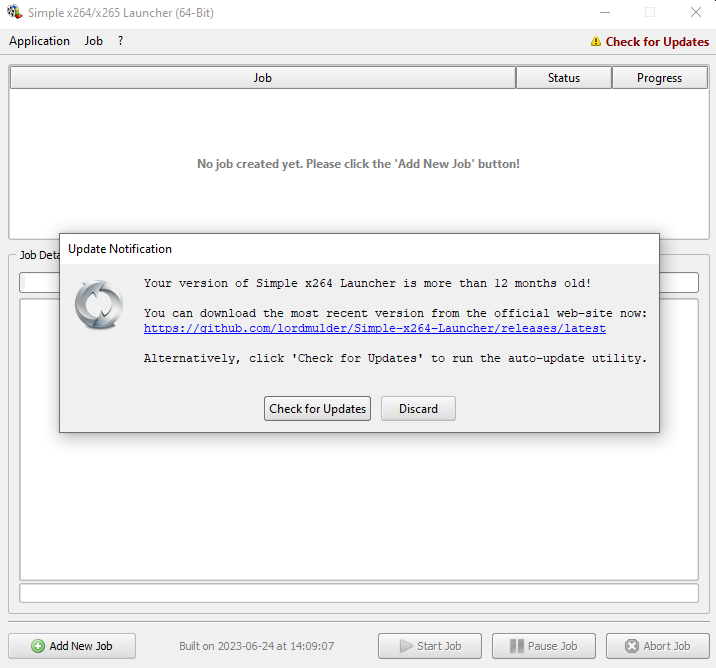Click the Abort Job cancel icon
This screenshot has height=668, width=716.
point(632,646)
